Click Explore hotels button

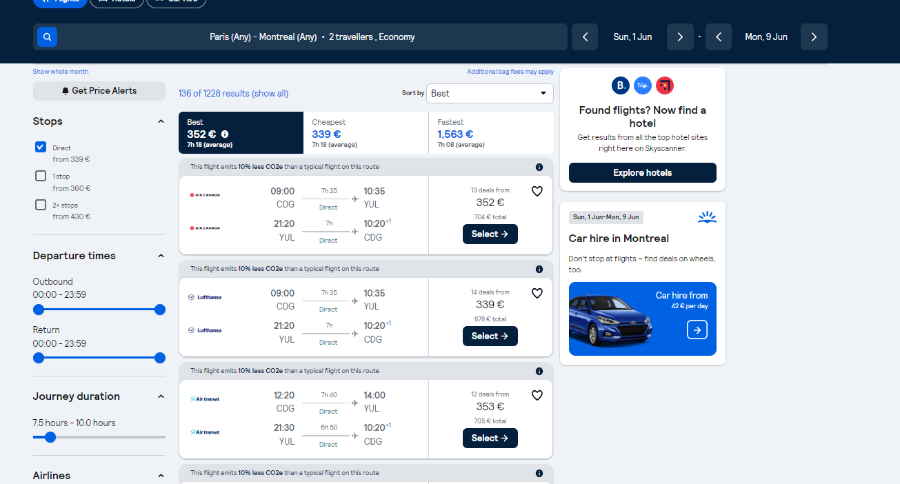tap(642, 173)
